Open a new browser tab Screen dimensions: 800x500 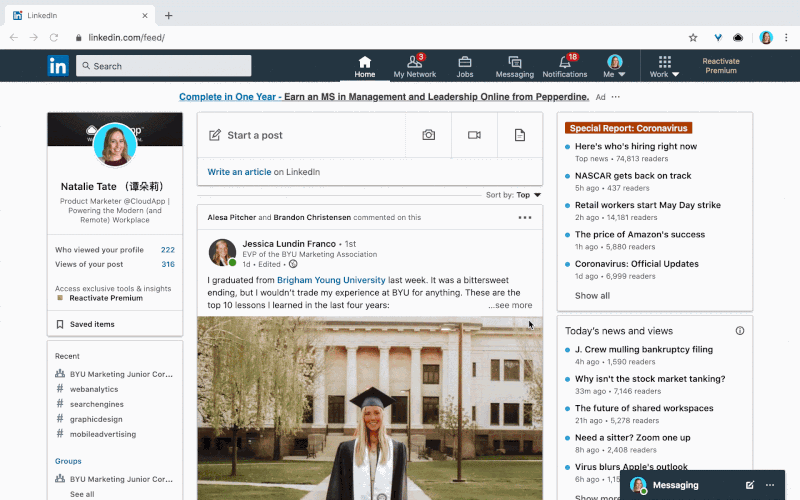[x=168, y=15]
